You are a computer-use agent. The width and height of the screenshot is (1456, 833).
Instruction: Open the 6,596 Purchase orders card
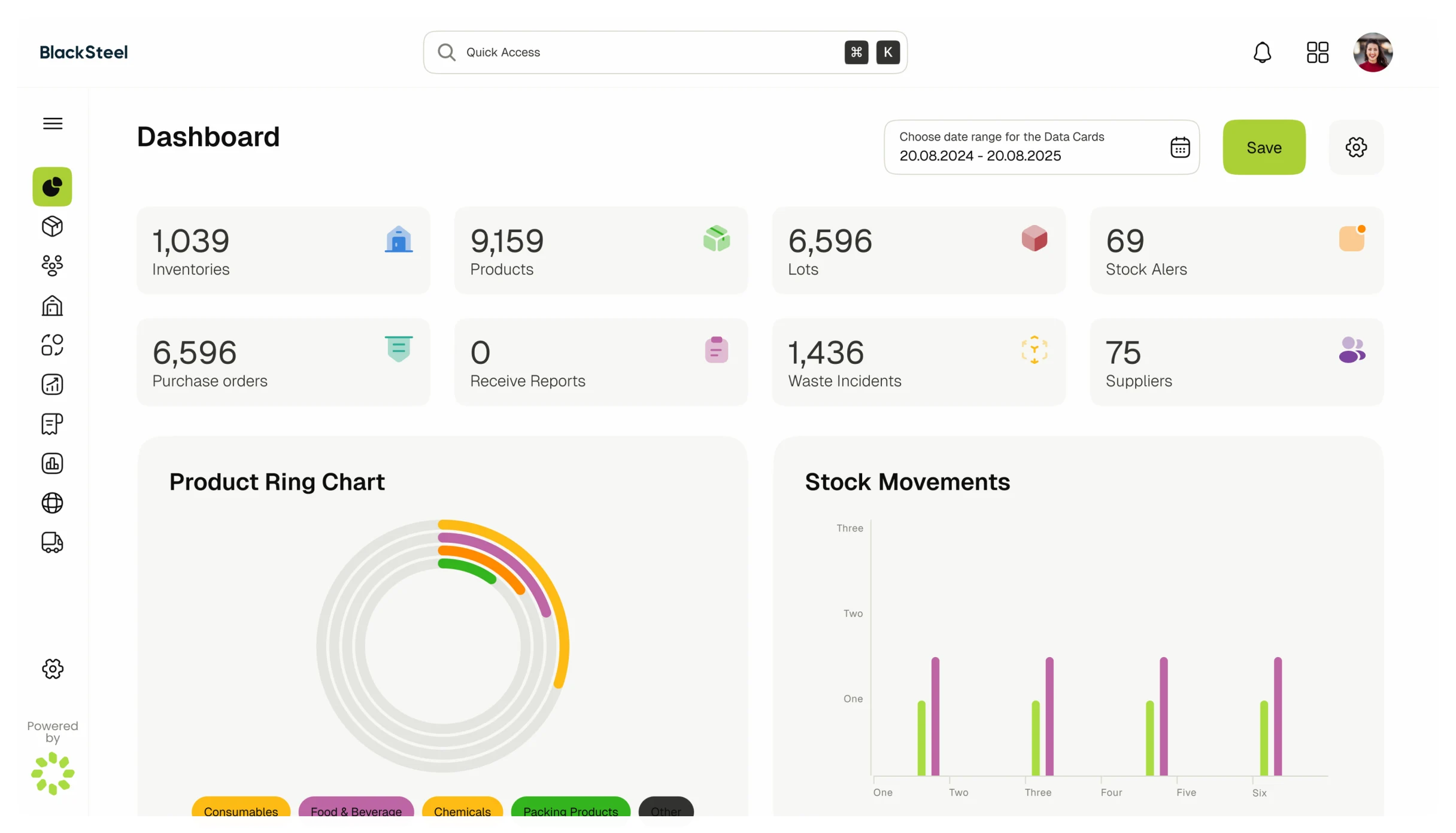283,362
